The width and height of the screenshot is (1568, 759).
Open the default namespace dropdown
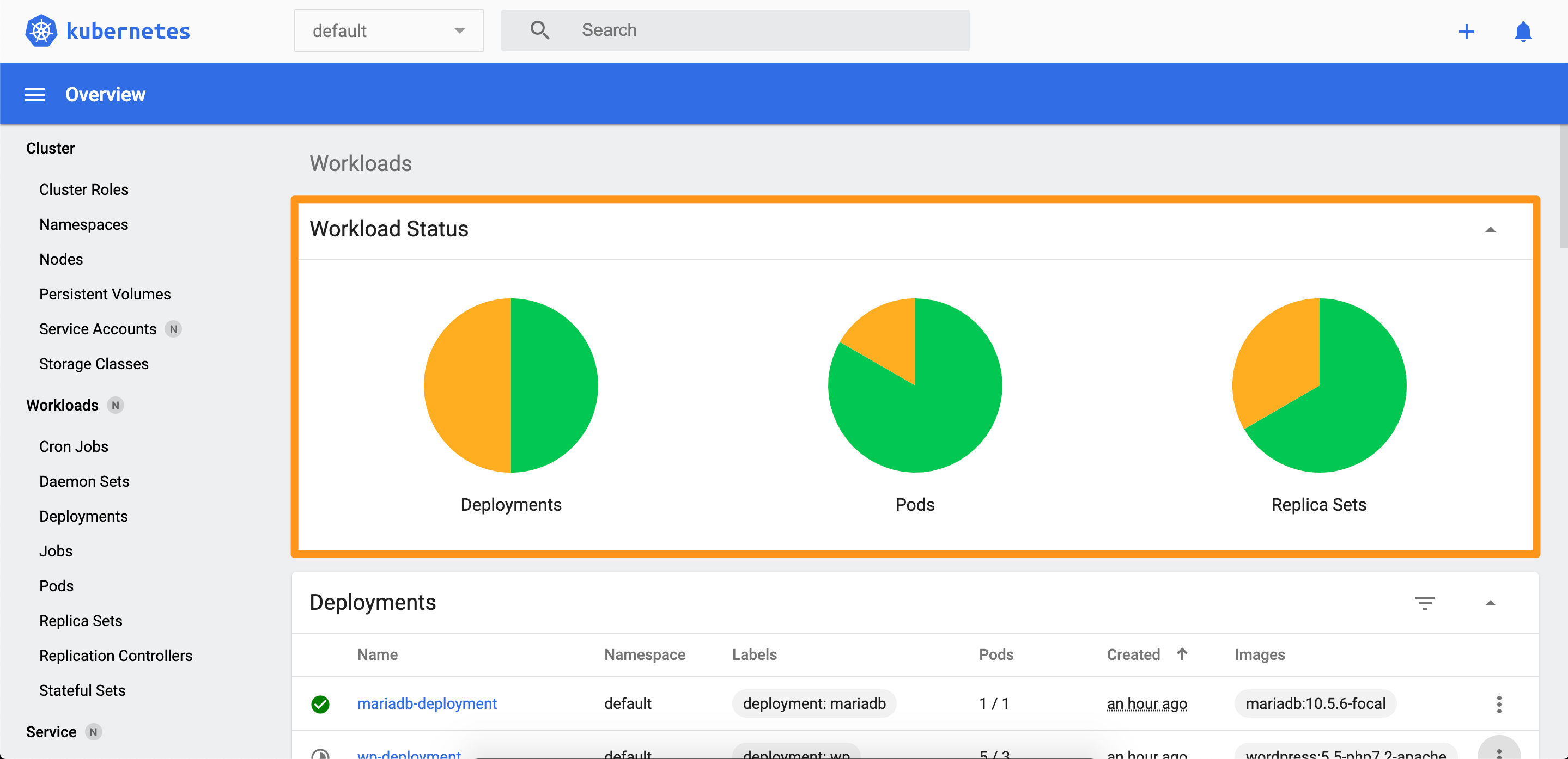(388, 30)
